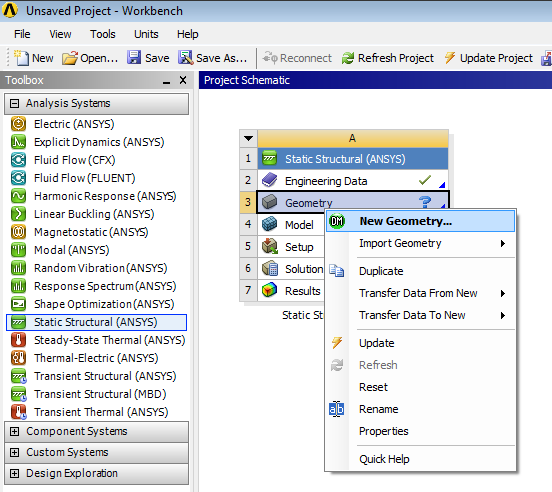Click the Model mesh cube icon

click(x=270, y=224)
